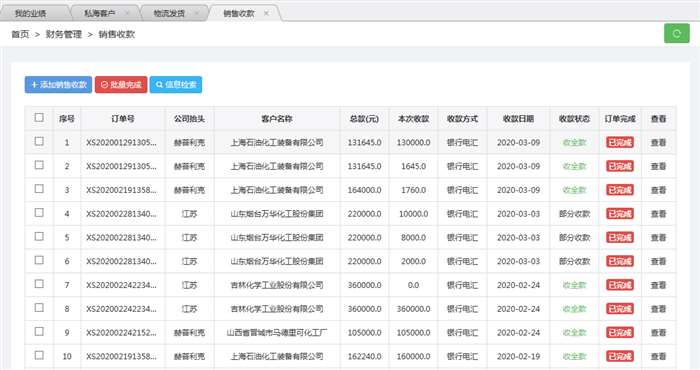Close the 物流发货 tab with its x
The height and width of the screenshot is (370, 700).
point(197,13)
